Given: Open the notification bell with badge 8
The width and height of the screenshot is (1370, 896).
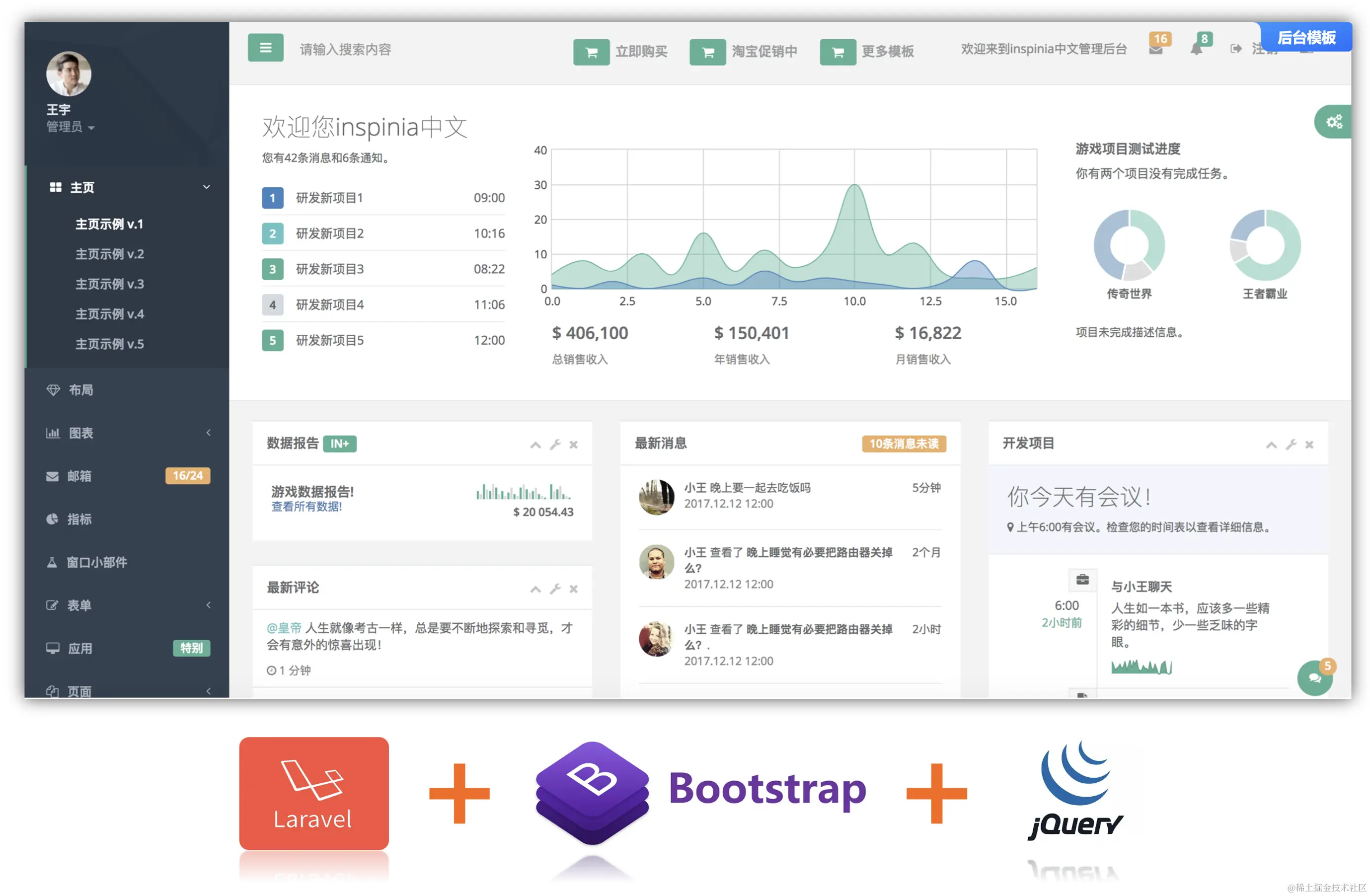Looking at the screenshot, I should point(1196,50).
